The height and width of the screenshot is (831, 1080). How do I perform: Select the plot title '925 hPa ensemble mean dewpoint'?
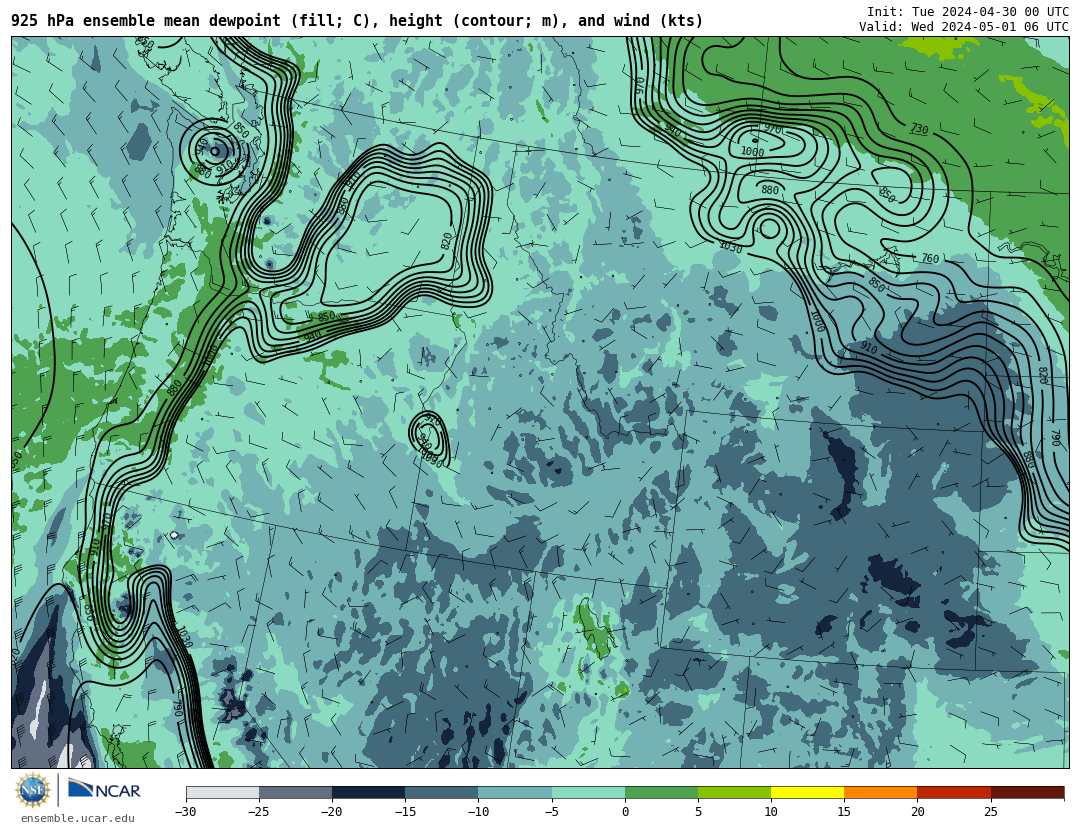[x=146, y=21]
